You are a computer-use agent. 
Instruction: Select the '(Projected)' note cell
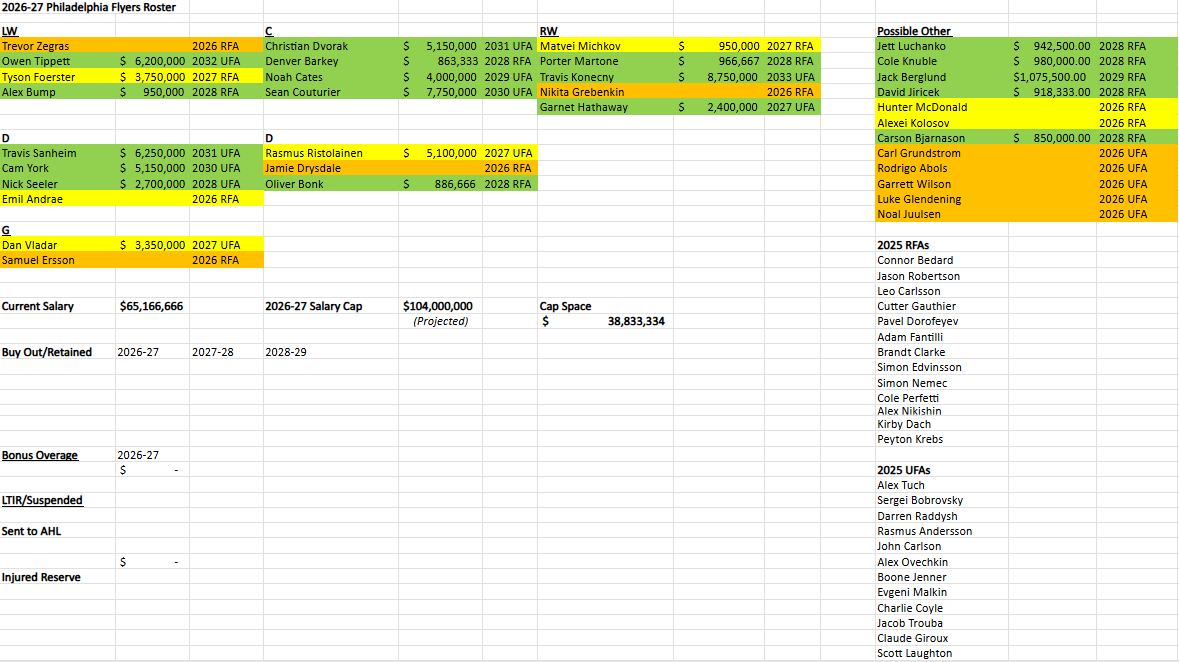click(441, 321)
